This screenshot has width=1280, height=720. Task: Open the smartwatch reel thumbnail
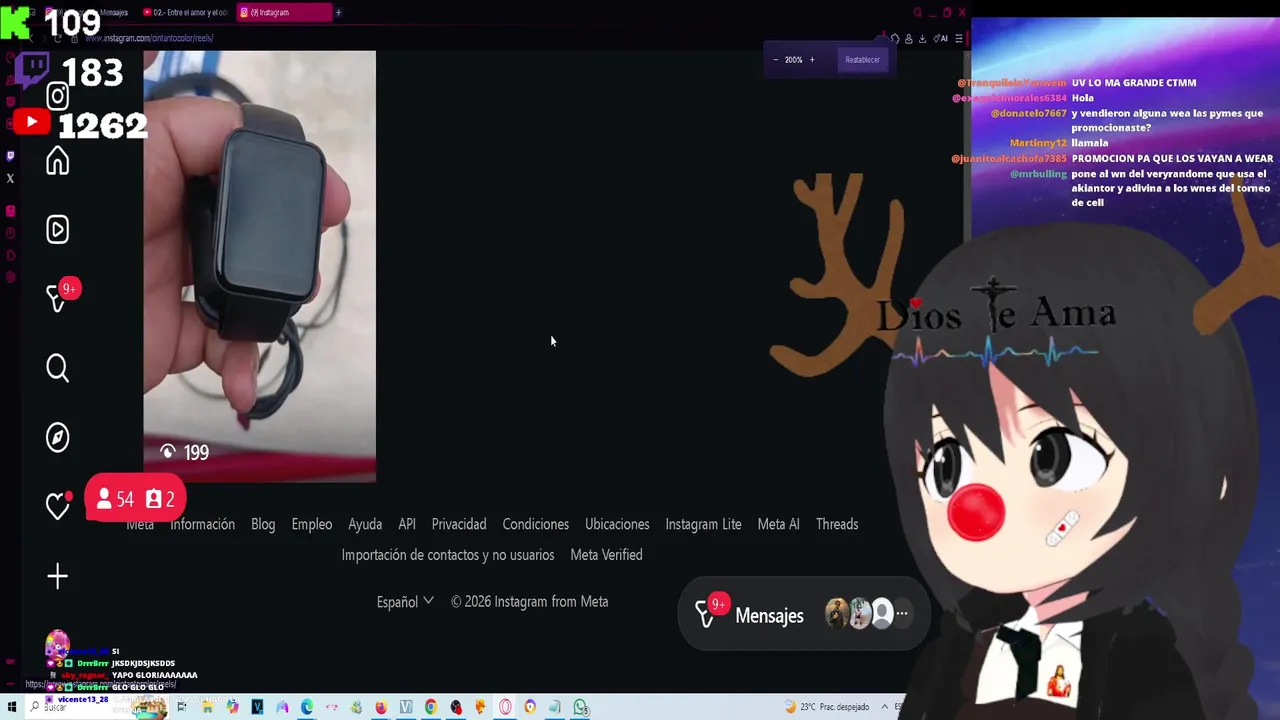tap(259, 266)
